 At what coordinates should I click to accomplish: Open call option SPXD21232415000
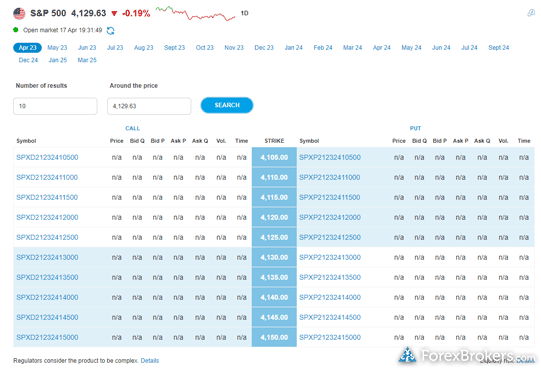pos(47,337)
